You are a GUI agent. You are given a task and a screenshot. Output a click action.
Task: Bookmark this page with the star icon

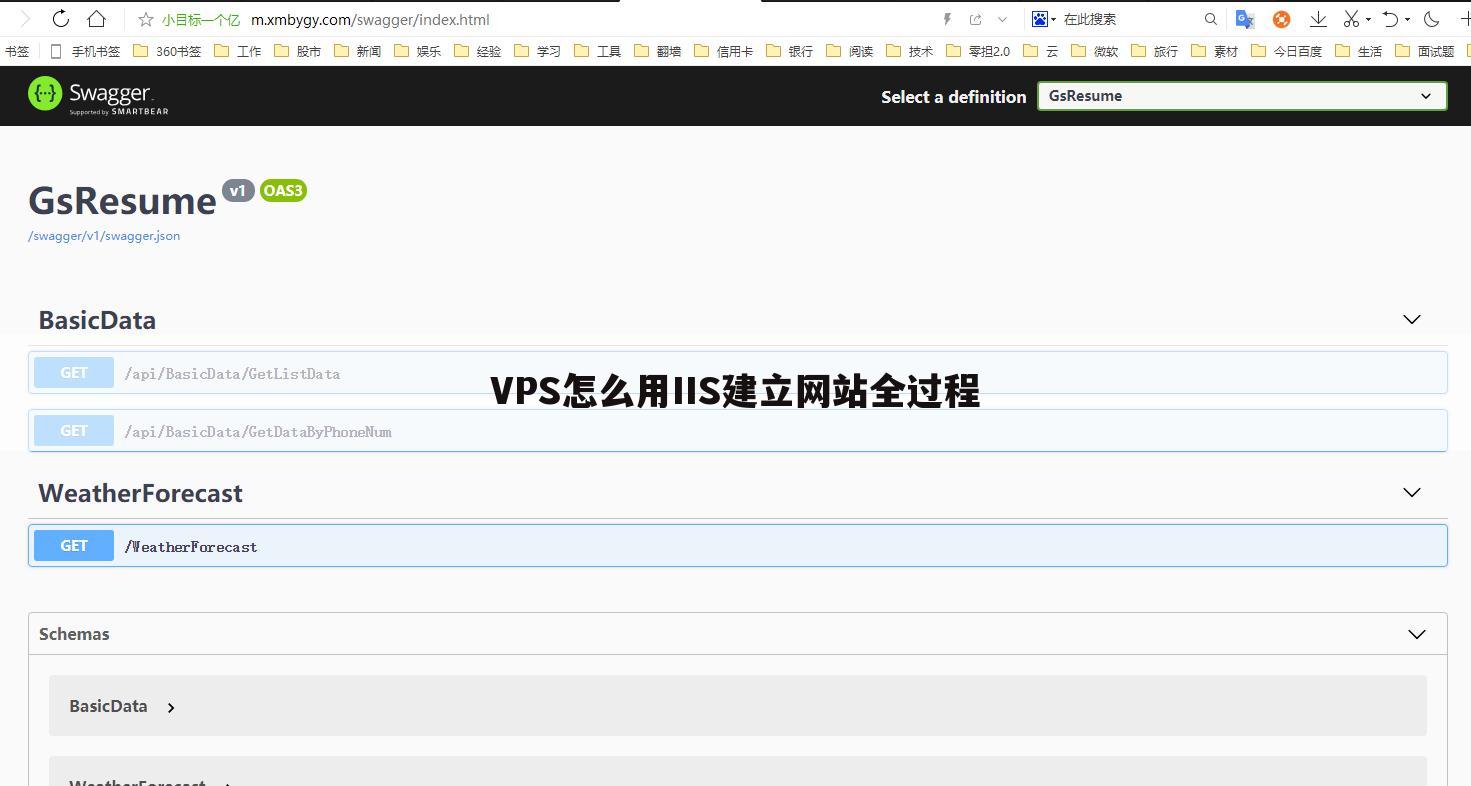coord(146,19)
